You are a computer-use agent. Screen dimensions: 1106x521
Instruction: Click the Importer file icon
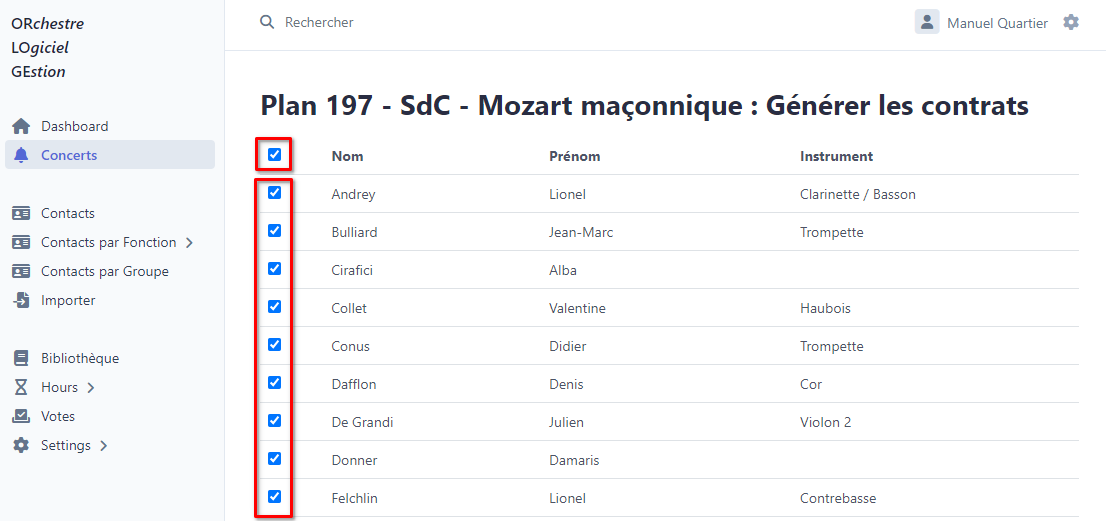click(x=21, y=301)
